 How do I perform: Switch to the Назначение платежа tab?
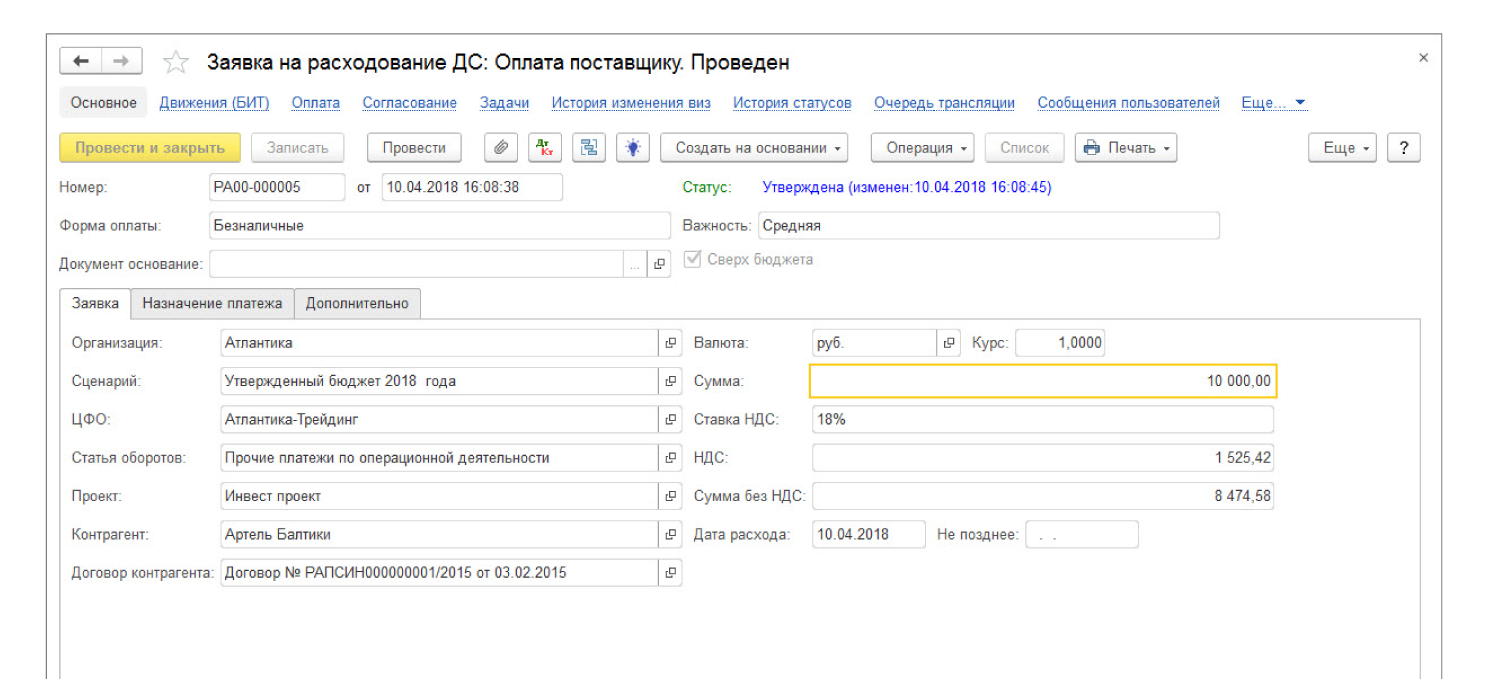(212, 304)
